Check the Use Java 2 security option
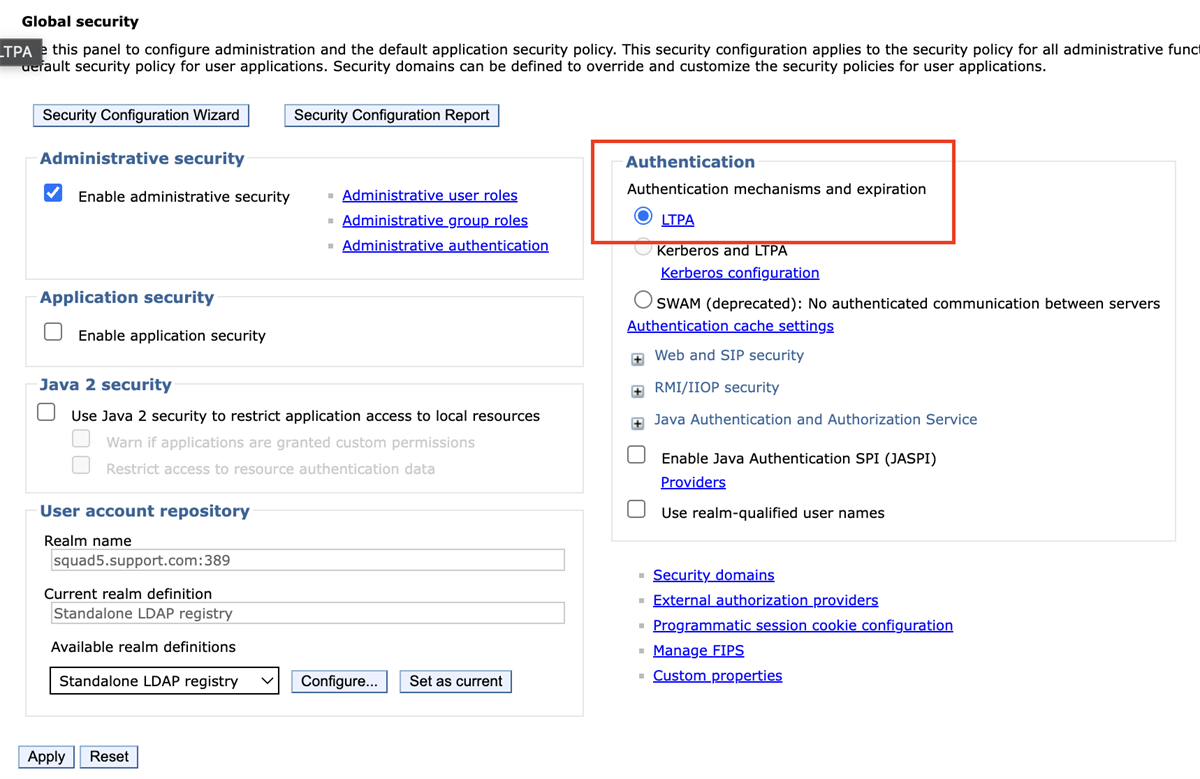The height and width of the screenshot is (779, 1200). coord(47,412)
